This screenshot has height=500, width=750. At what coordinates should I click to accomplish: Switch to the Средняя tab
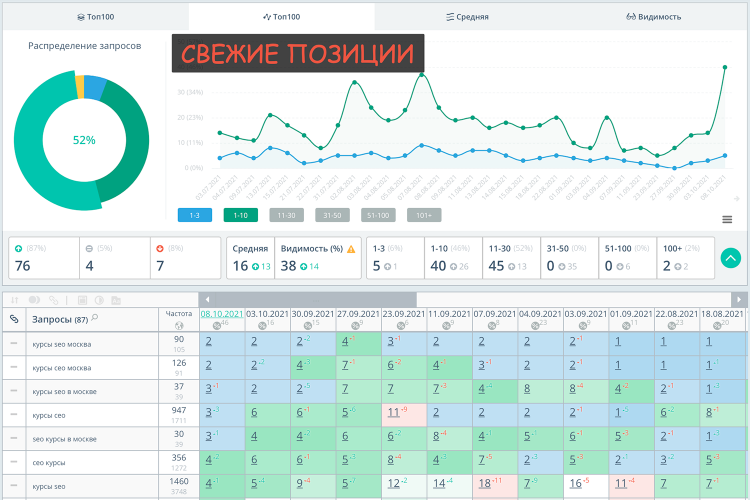coord(467,17)
